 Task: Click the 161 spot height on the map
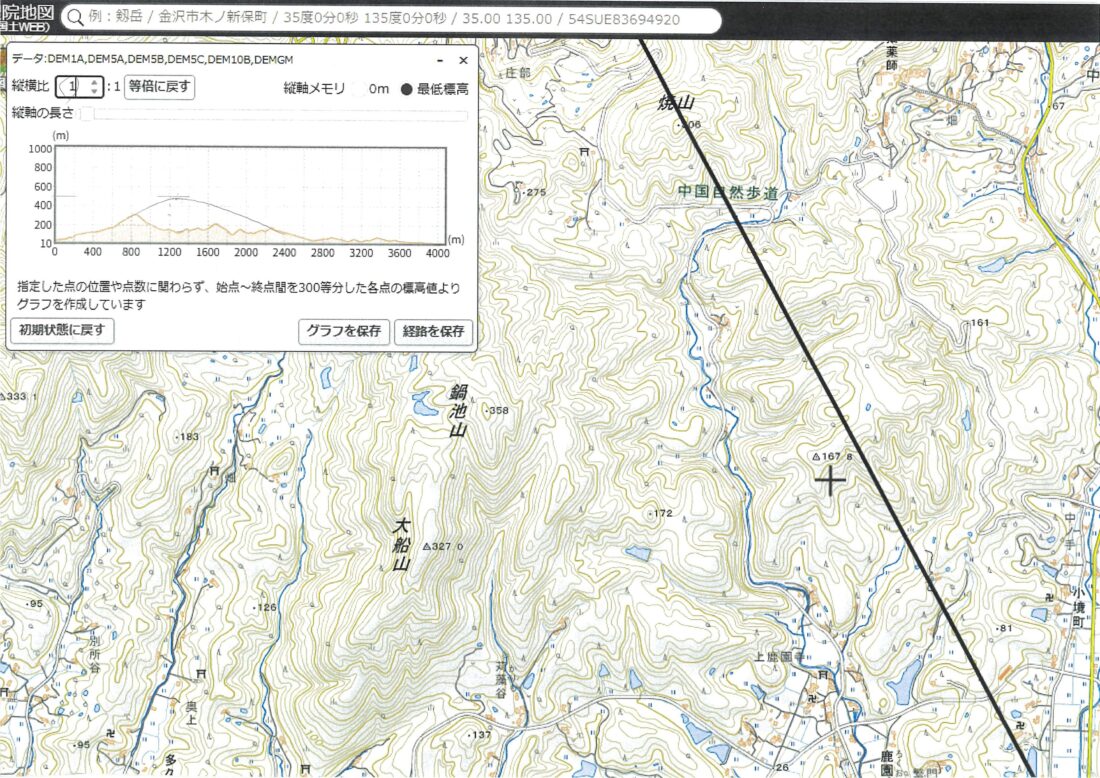pos(977,323)
